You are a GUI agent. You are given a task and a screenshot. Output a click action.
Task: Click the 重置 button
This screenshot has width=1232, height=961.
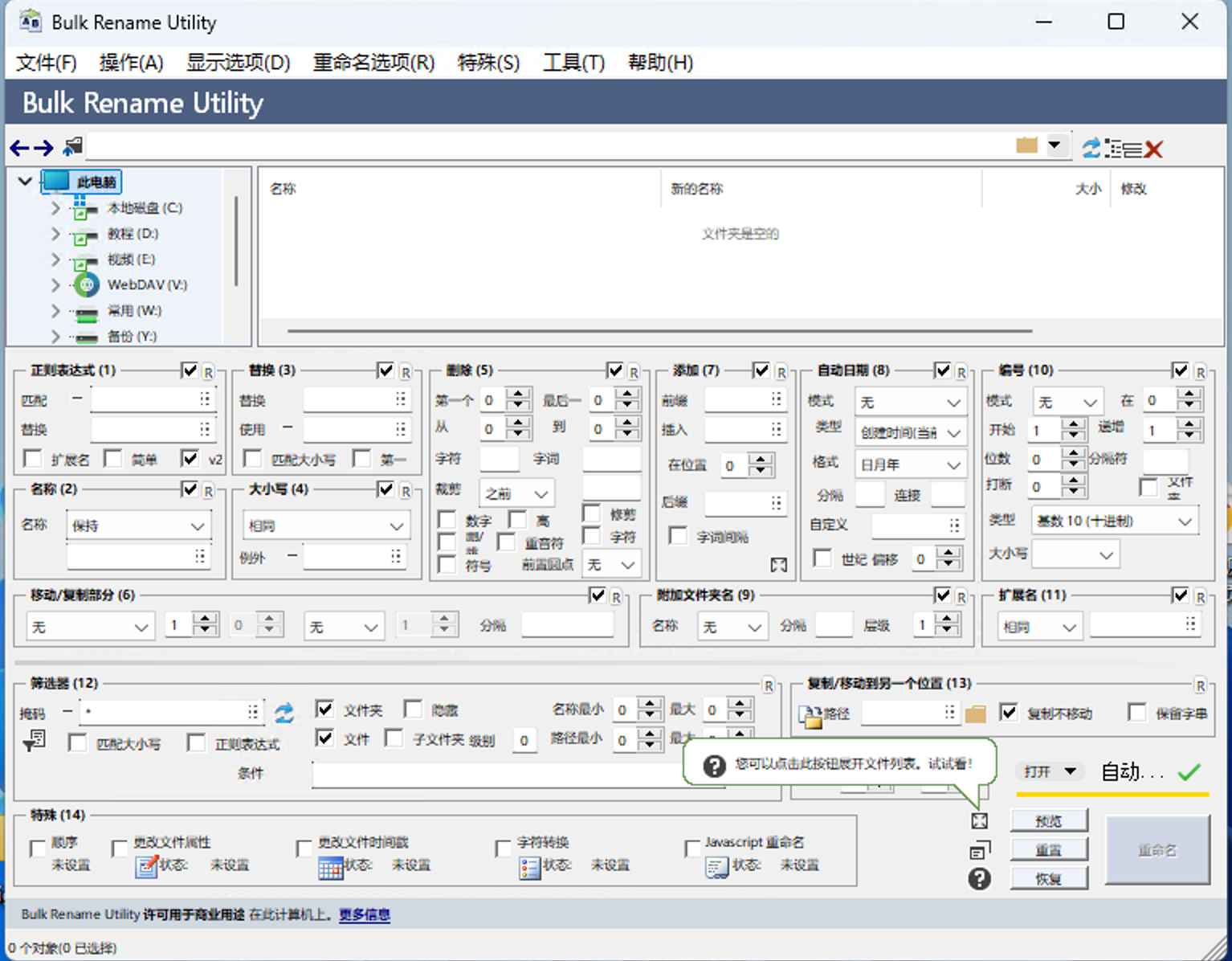coord(1048,849)
